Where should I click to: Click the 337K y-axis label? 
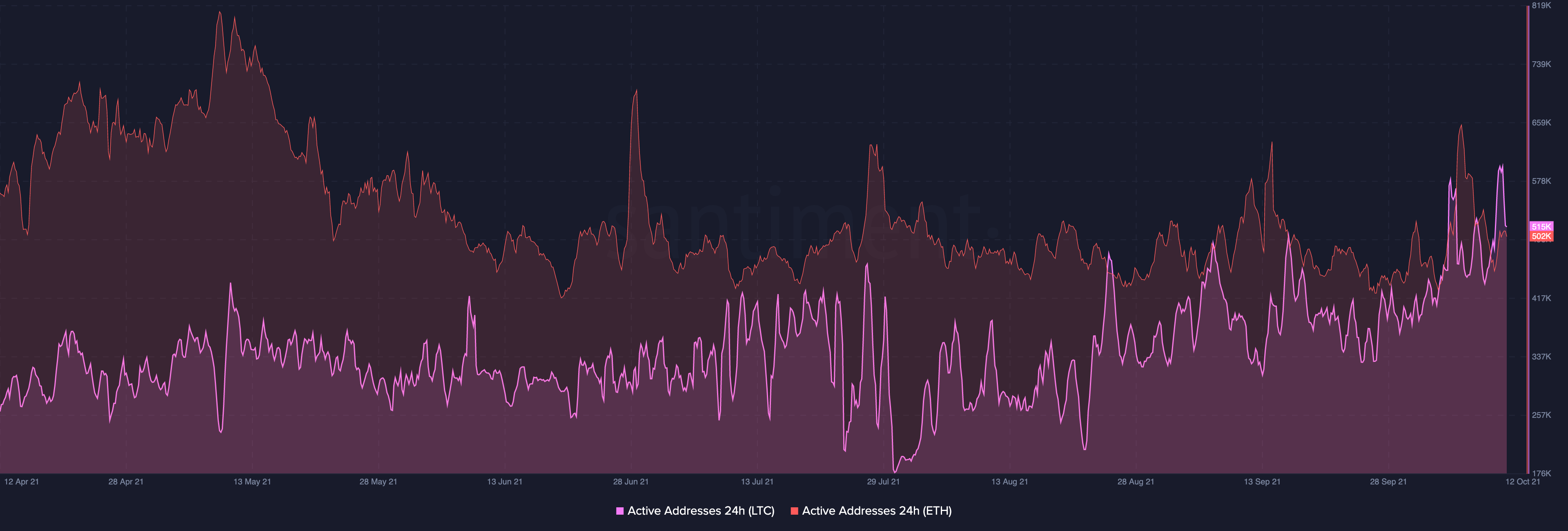point(1541,357)
